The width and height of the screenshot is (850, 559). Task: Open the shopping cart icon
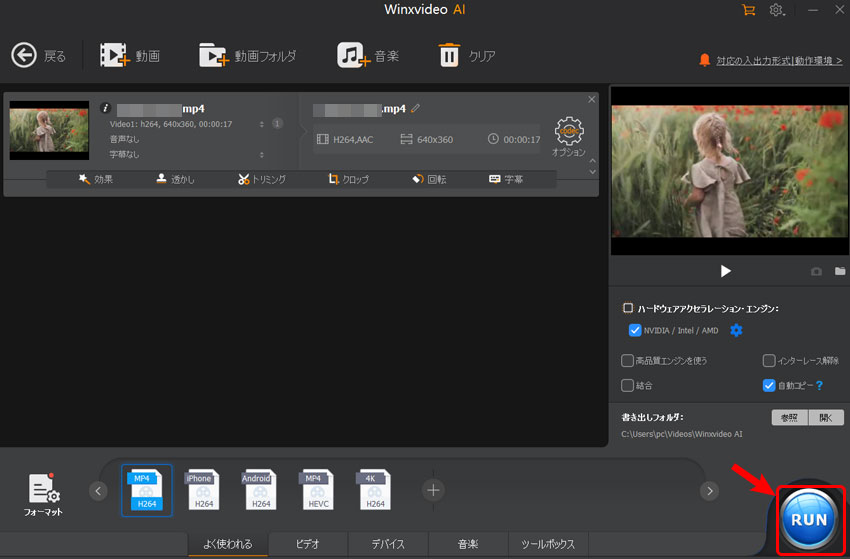click(748, 10)
